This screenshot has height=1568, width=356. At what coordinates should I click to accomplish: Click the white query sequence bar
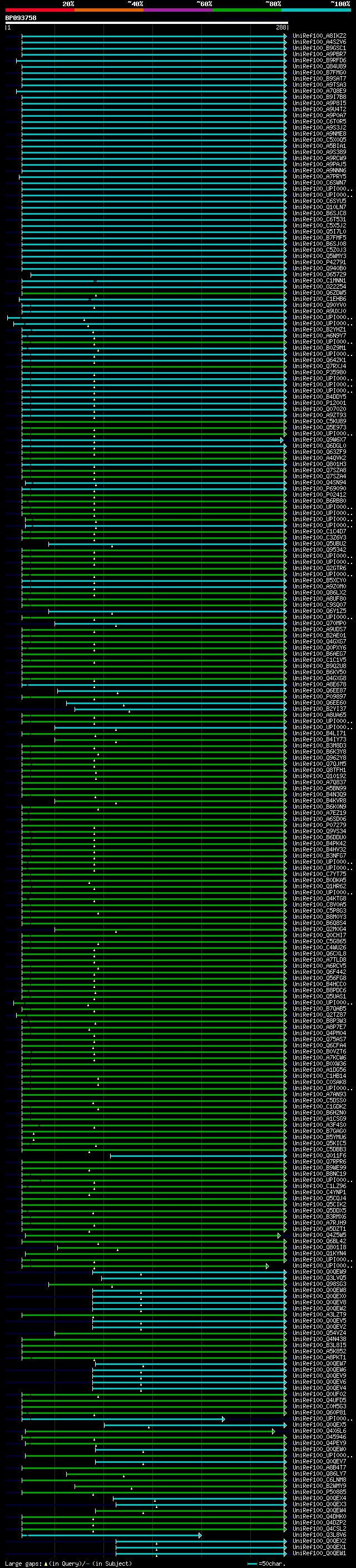[146, 22]
